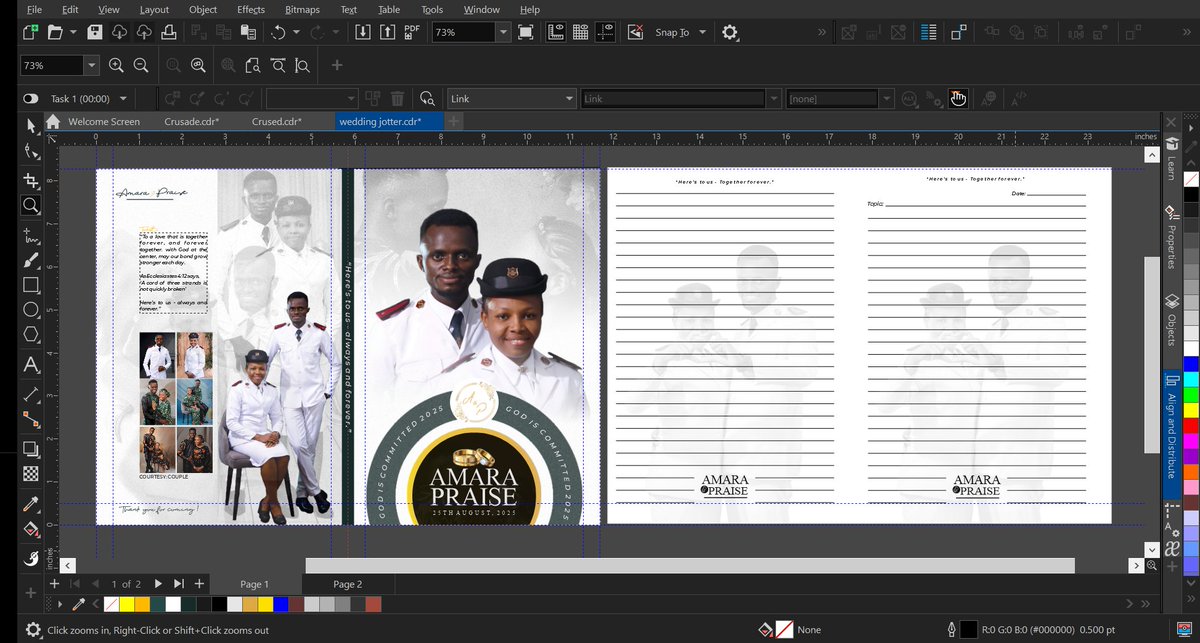Toggle the Task 1 timer switch
Viewport: 1200px width, 643px height.
[31, 99]
